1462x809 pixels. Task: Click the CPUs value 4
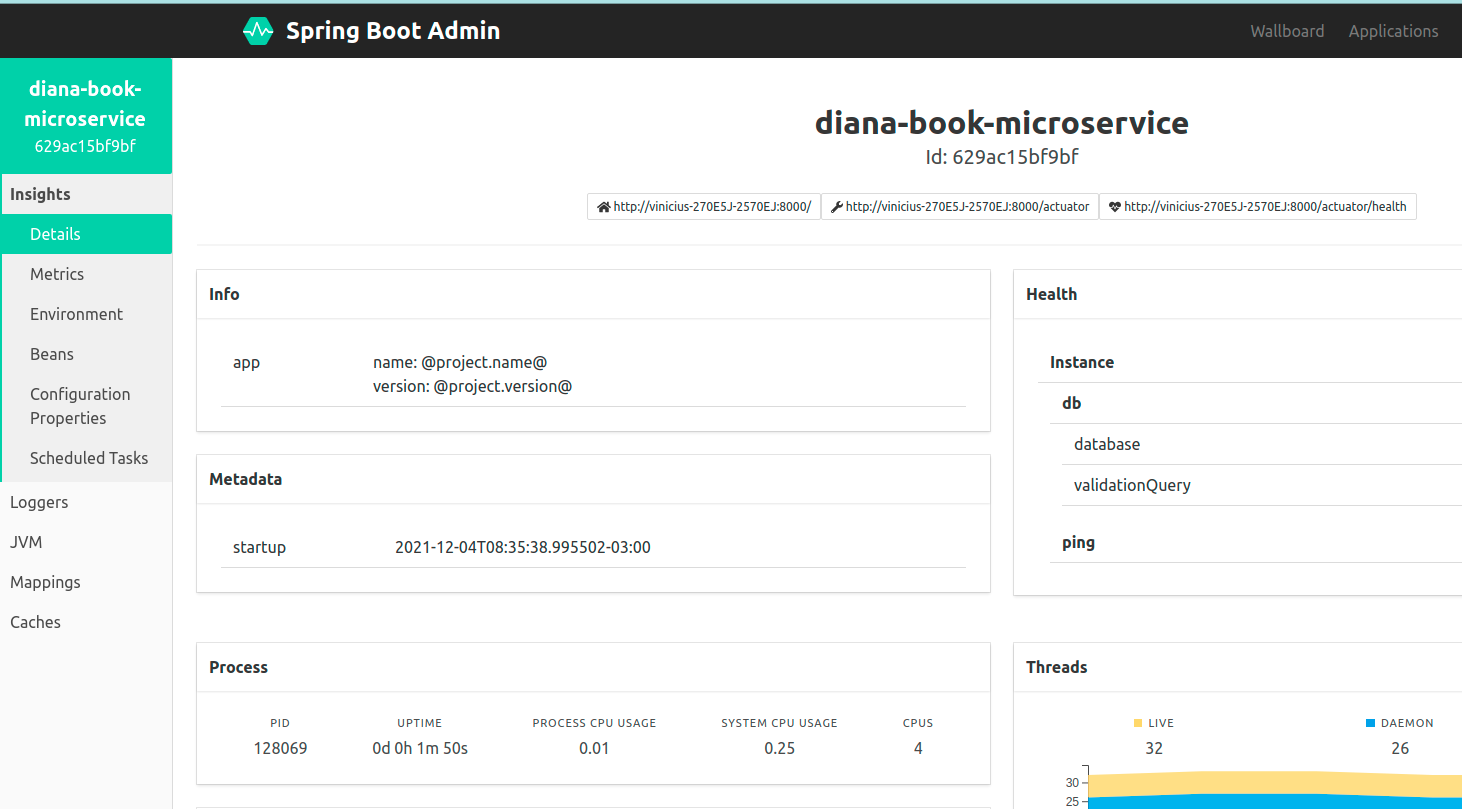pos(918,748)
